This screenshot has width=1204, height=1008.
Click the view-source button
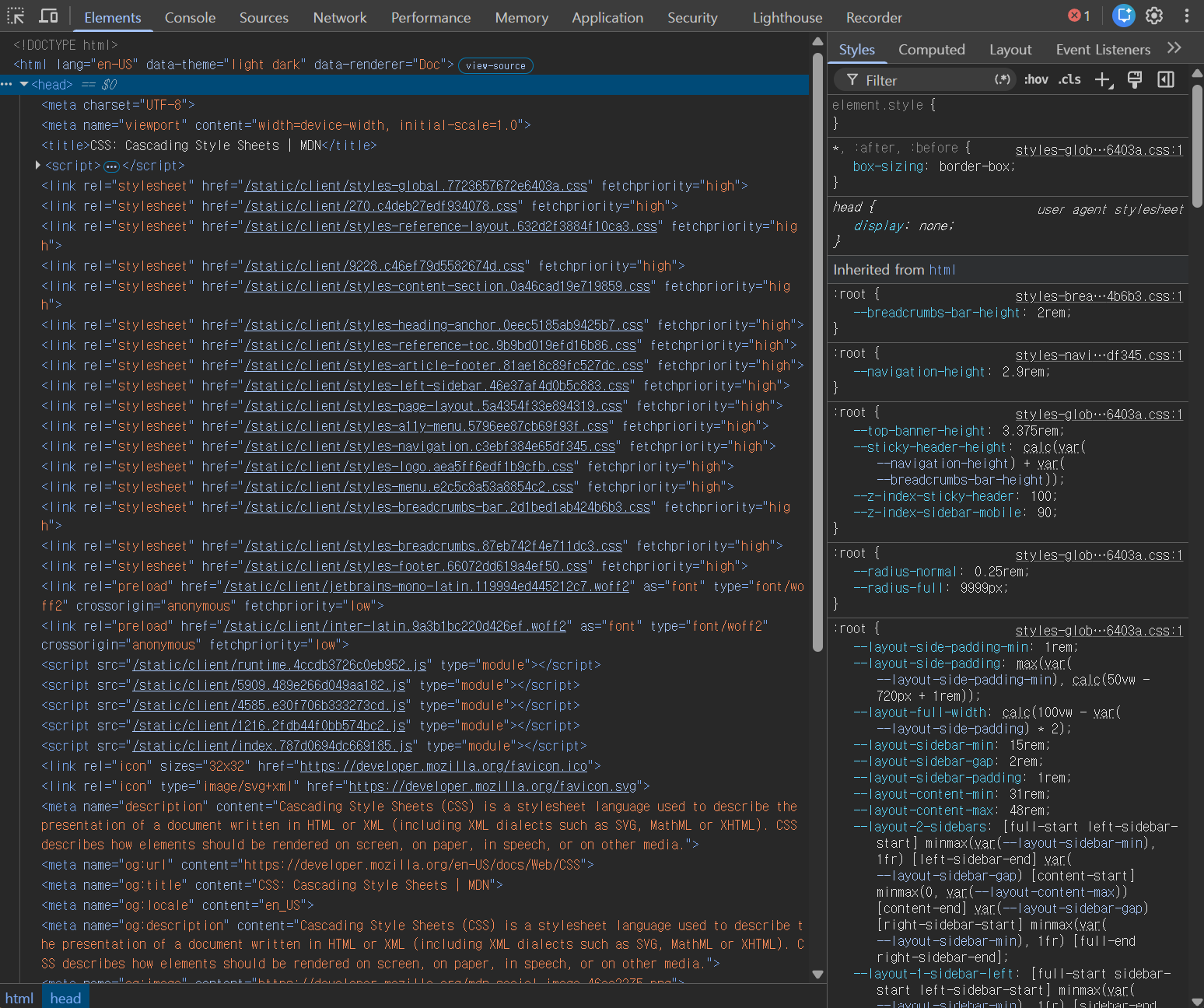[495, 66]
